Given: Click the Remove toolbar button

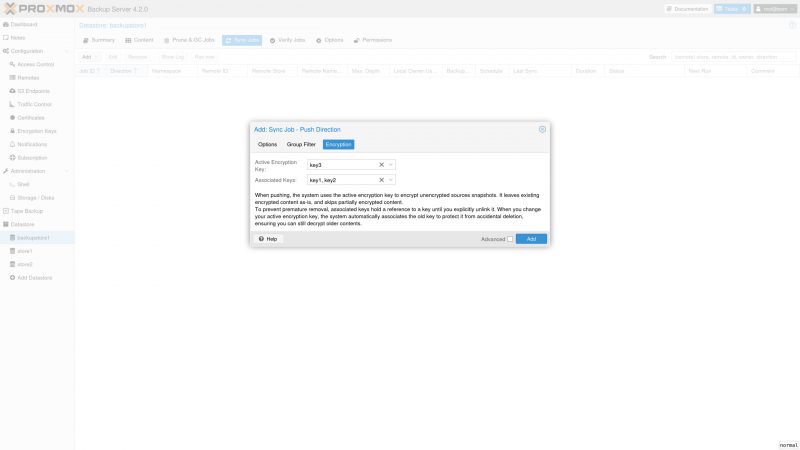Looking at the screenshot, I should pyautogui.click(x=137, y=57).
